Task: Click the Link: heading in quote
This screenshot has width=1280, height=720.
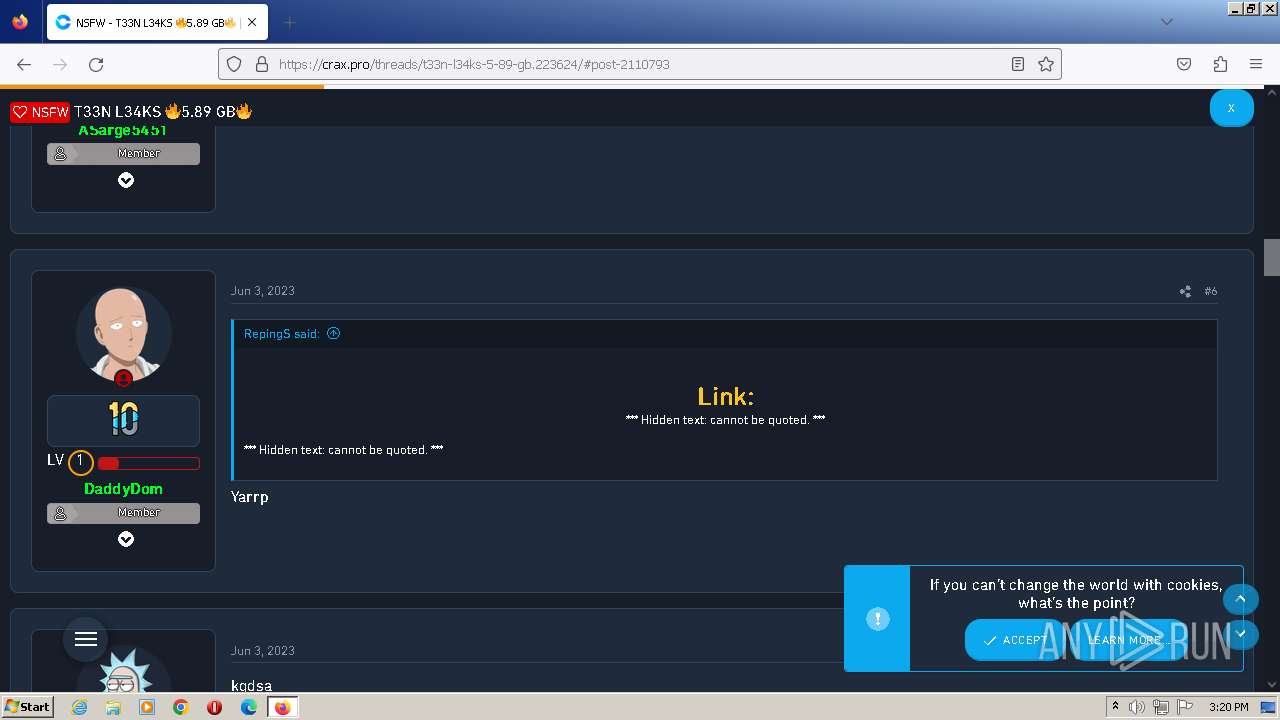Action: click(x=725, y=396)
